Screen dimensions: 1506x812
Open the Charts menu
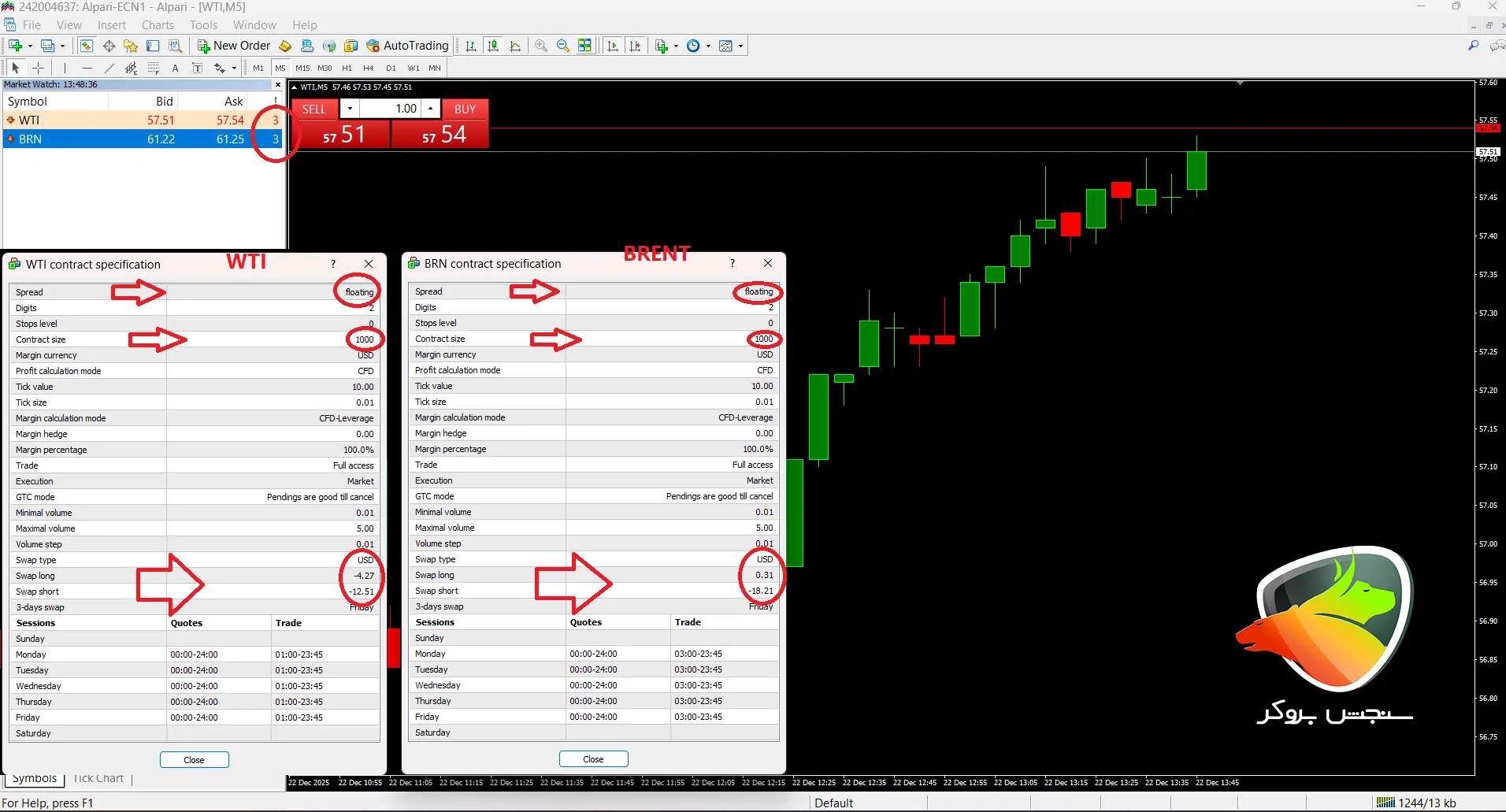tap(158, 25)
